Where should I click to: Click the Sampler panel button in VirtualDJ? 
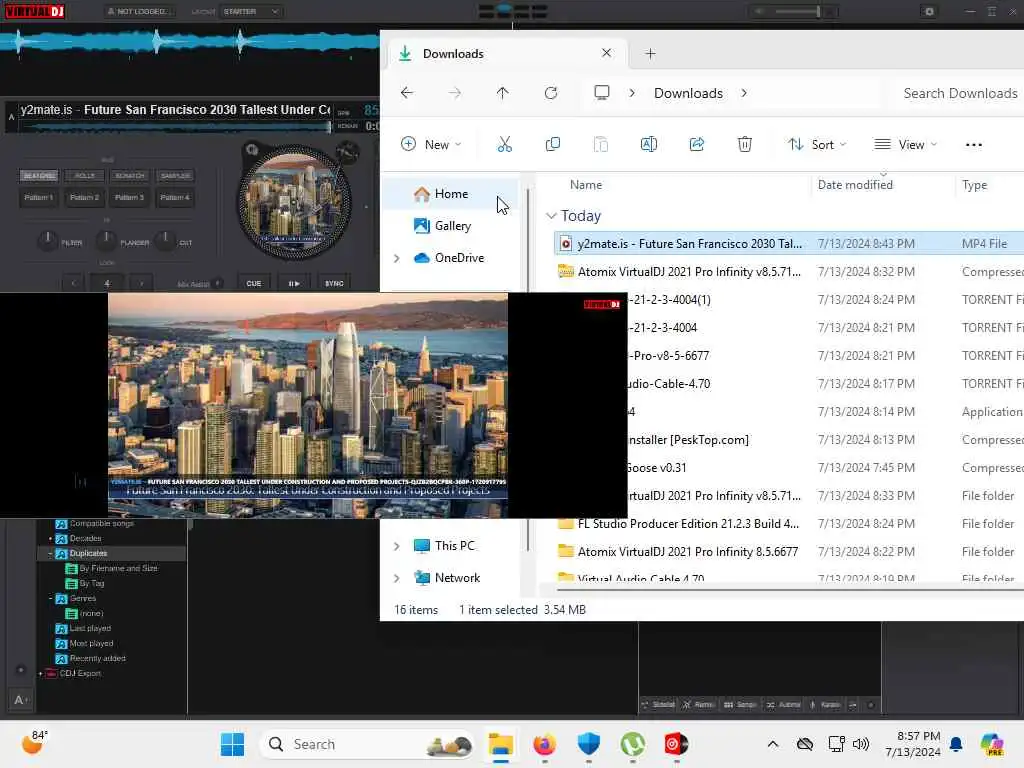pos(741,705)
